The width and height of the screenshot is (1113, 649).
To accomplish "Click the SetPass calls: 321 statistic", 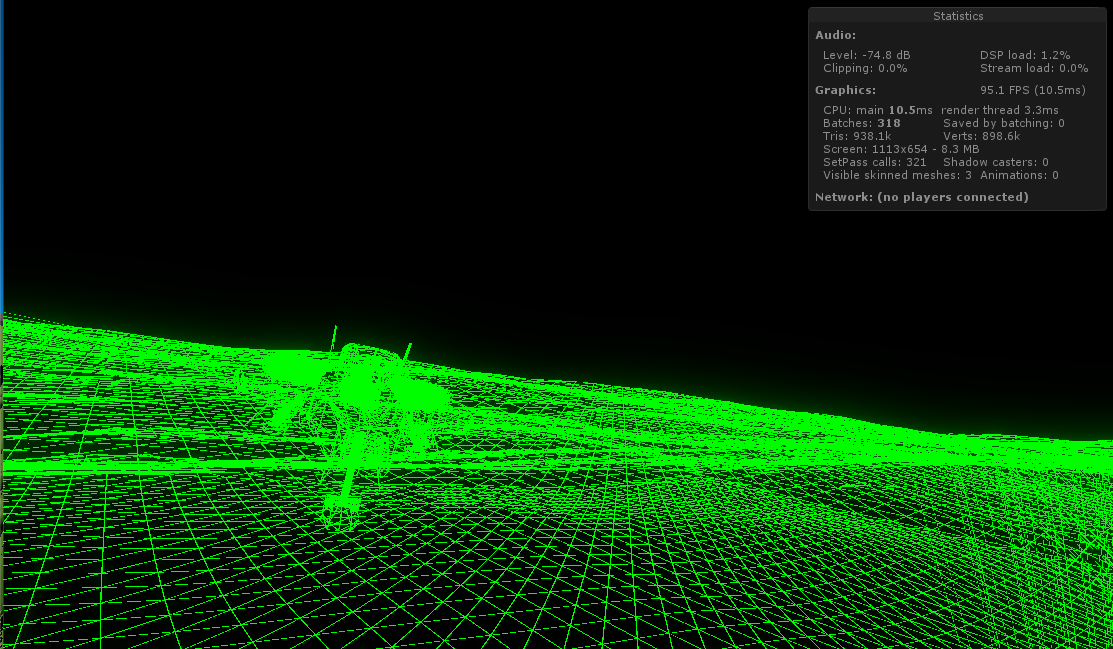I will (x=874, y=162).
